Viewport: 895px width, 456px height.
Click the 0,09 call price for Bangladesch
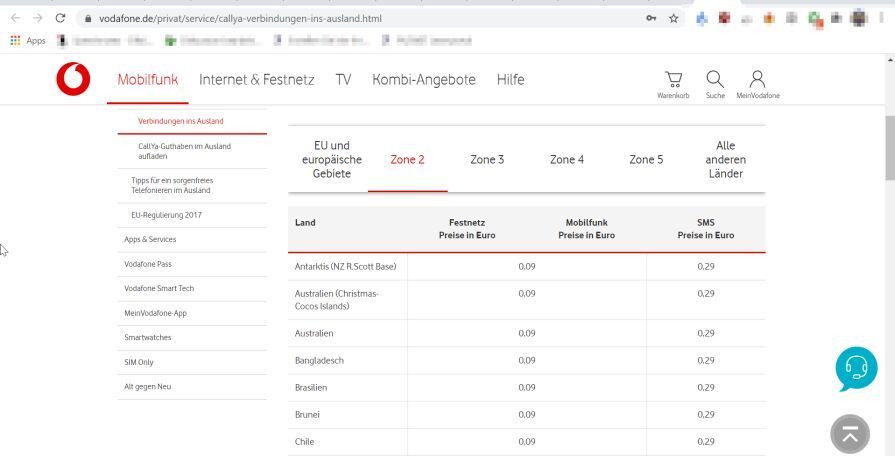527,361
